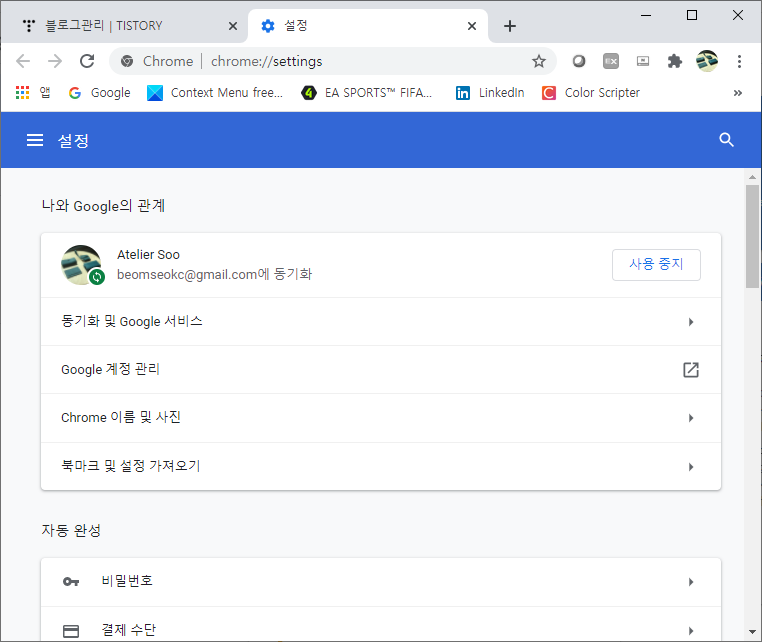Click the Atelier Soo account avatar
Image resolution: width=762 pixels, height=642 pixels.
coord(82,265)
